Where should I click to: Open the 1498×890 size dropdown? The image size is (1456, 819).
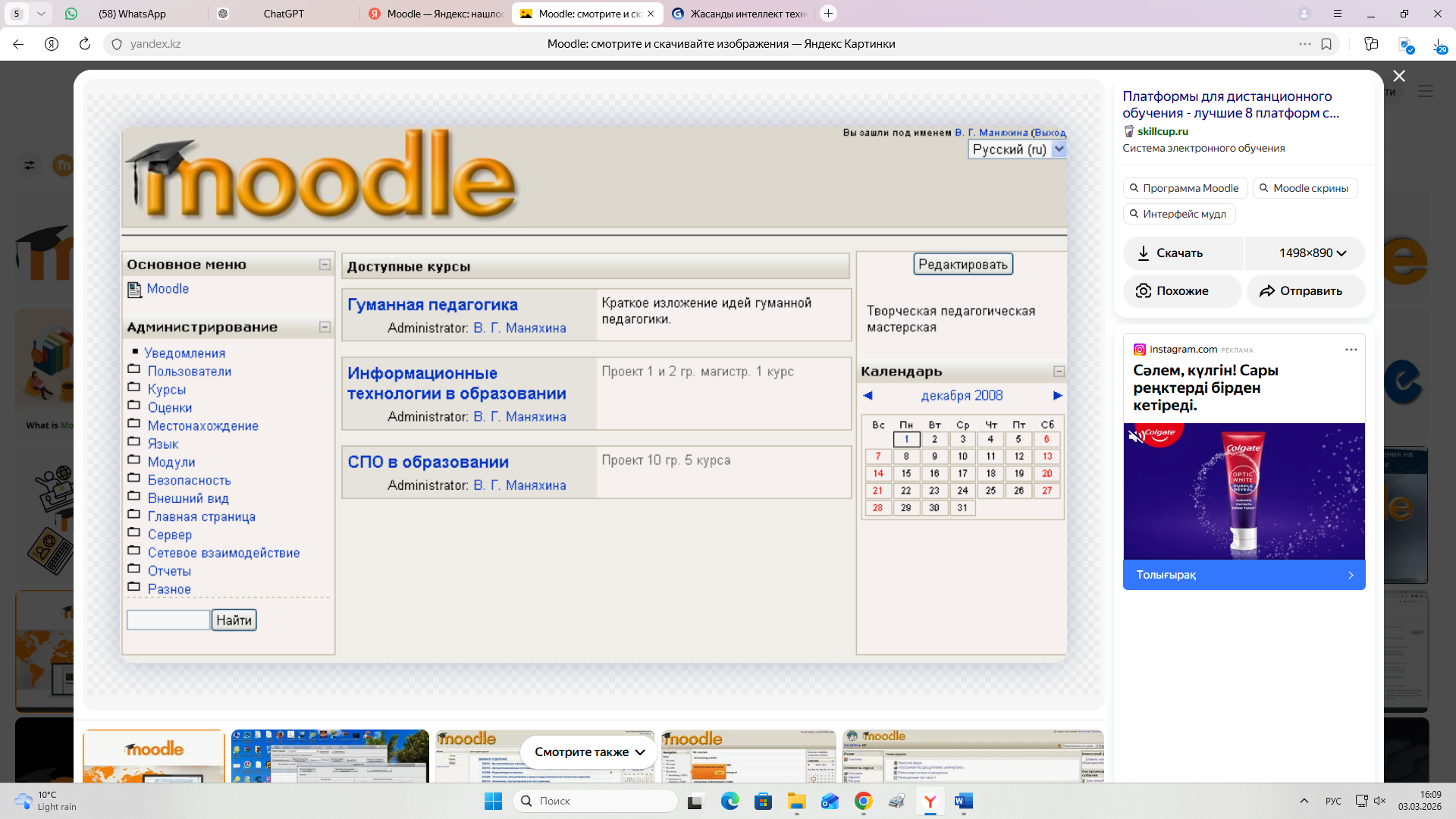(1312, 253)
